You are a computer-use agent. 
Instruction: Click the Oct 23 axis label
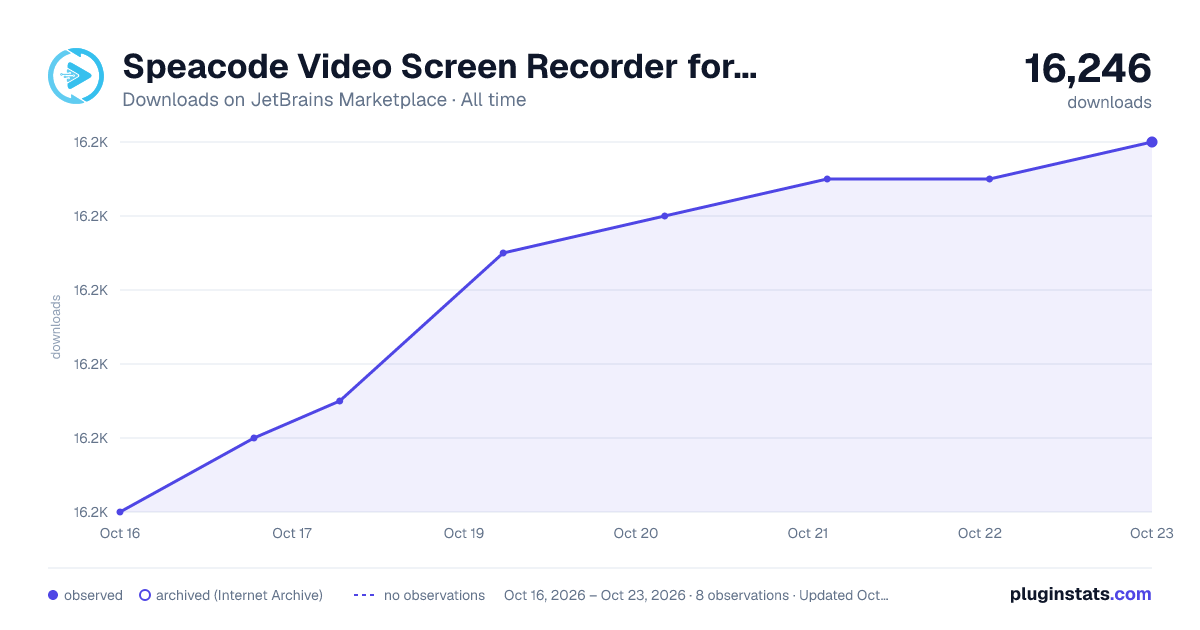1152,533
